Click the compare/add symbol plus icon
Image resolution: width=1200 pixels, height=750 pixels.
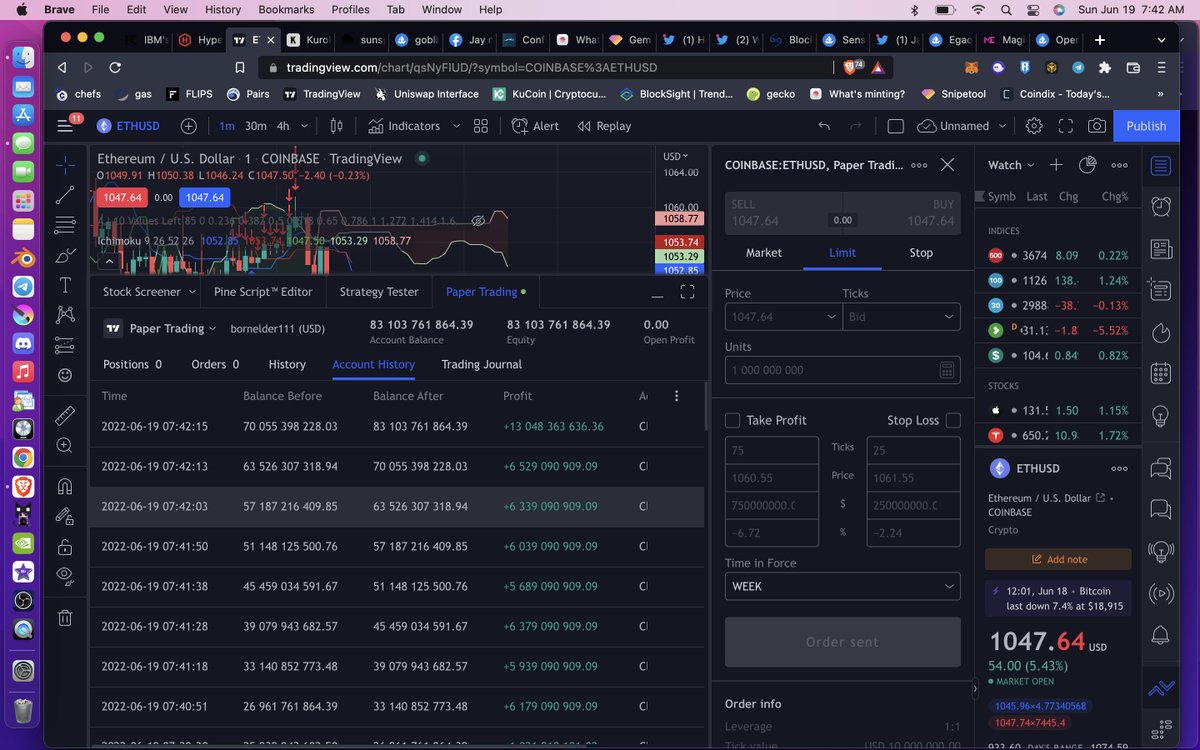click(188, 126)
